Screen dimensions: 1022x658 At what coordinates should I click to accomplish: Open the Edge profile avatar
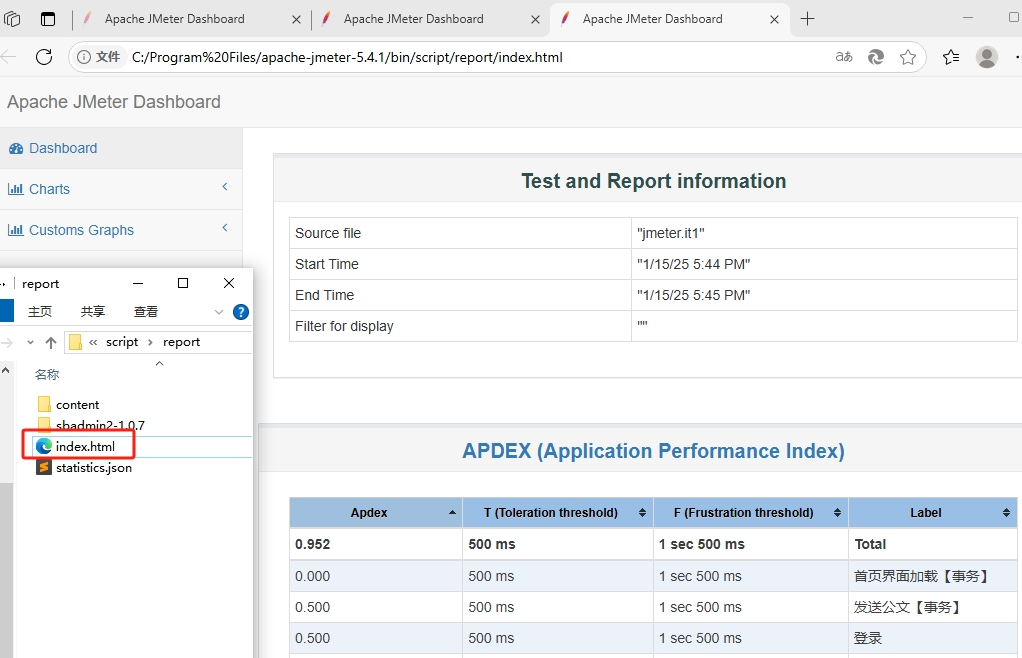pos(987,57)
